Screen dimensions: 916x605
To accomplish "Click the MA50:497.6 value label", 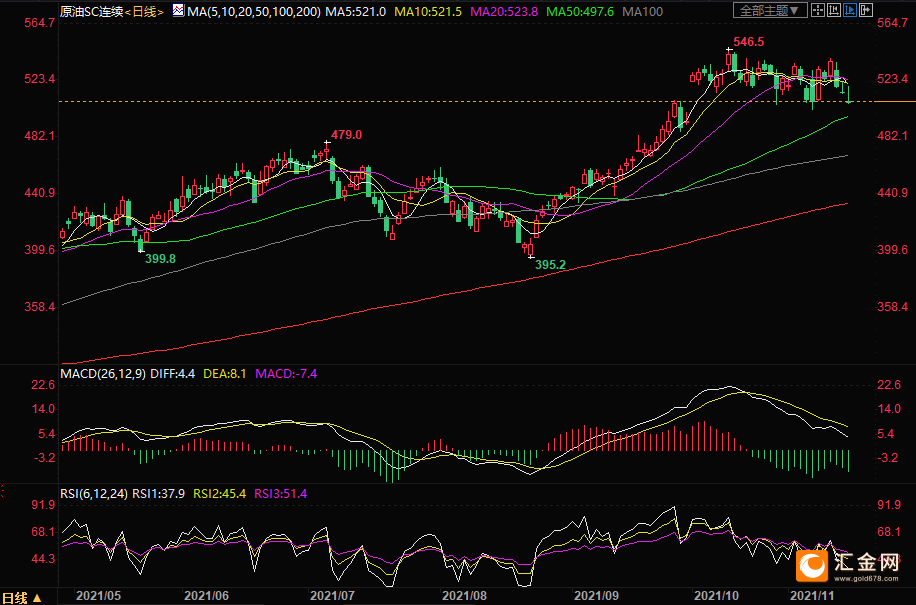I will tap(580, 11).
